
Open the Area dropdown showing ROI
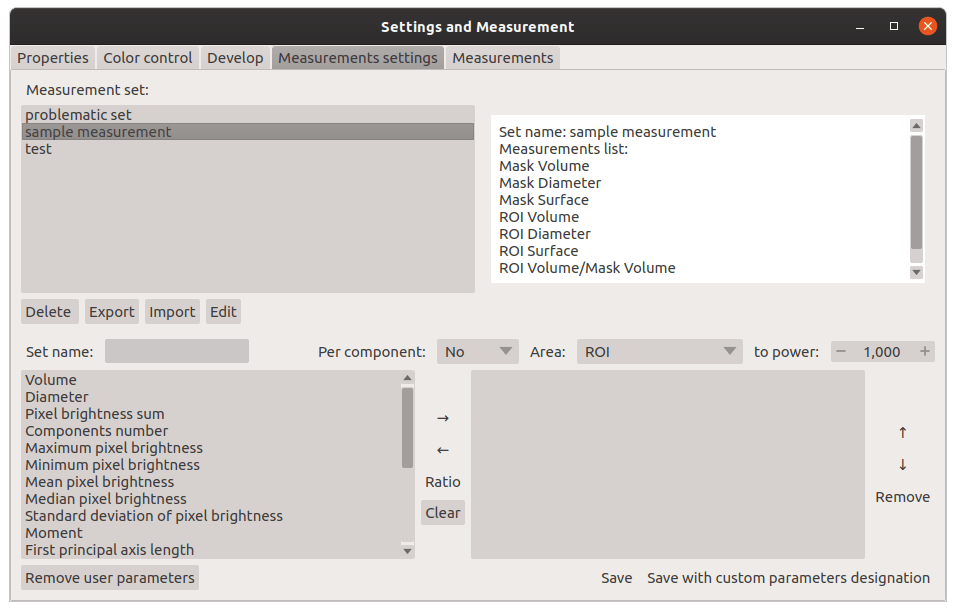pos(660,352)
